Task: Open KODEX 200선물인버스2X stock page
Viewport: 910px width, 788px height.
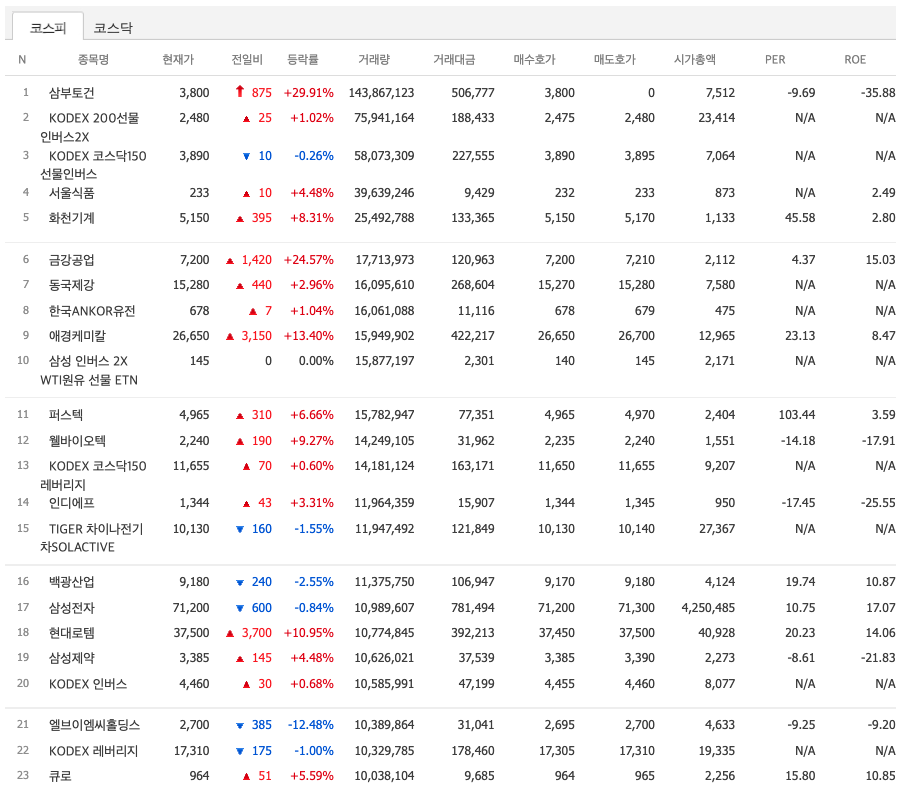Action: pyautogui.click(x=89, y=127)
